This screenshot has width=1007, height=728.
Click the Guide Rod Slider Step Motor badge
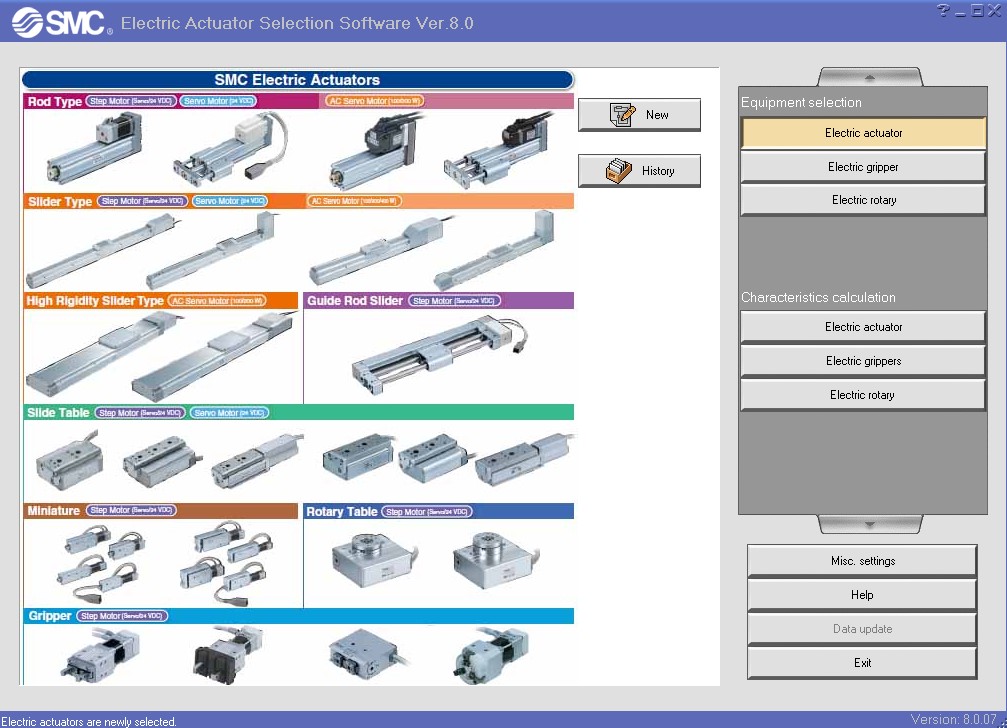pos(454,300)
